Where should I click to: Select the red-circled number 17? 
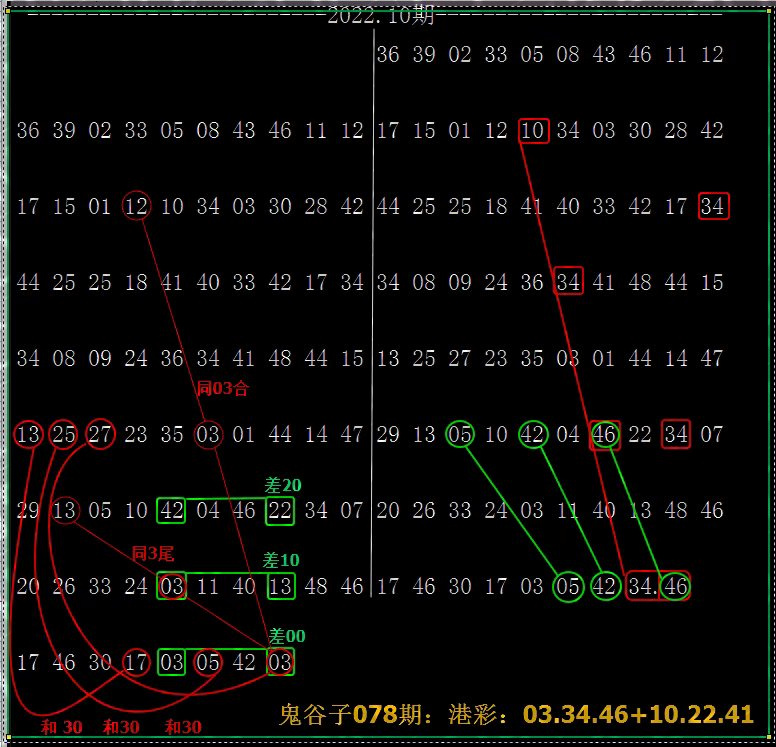[136, 662]
